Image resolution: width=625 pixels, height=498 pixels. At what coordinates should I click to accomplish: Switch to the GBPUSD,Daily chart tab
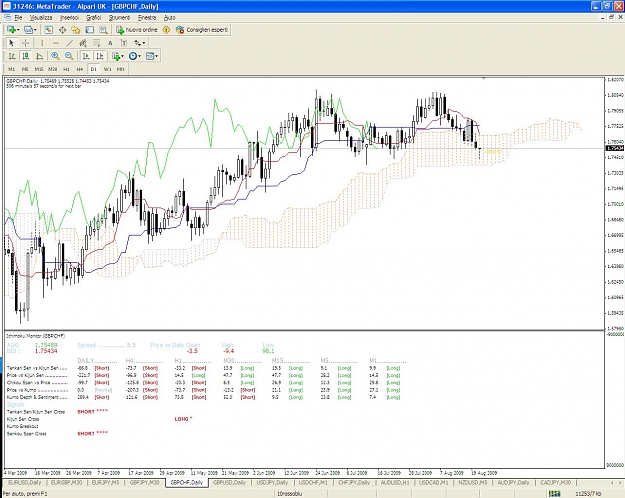click(229, 483)
